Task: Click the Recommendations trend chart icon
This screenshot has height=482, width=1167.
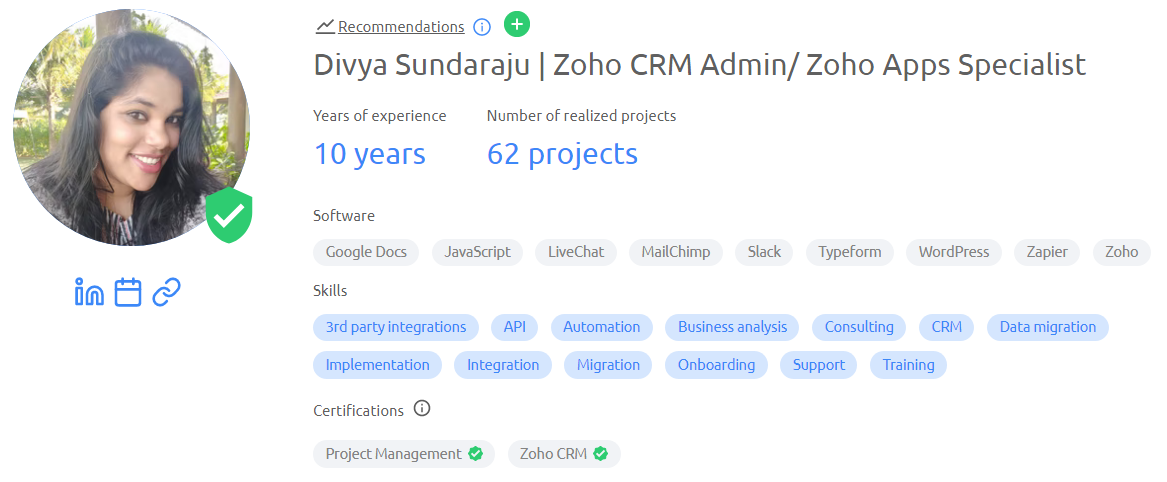Action: [x=325, y=27]
